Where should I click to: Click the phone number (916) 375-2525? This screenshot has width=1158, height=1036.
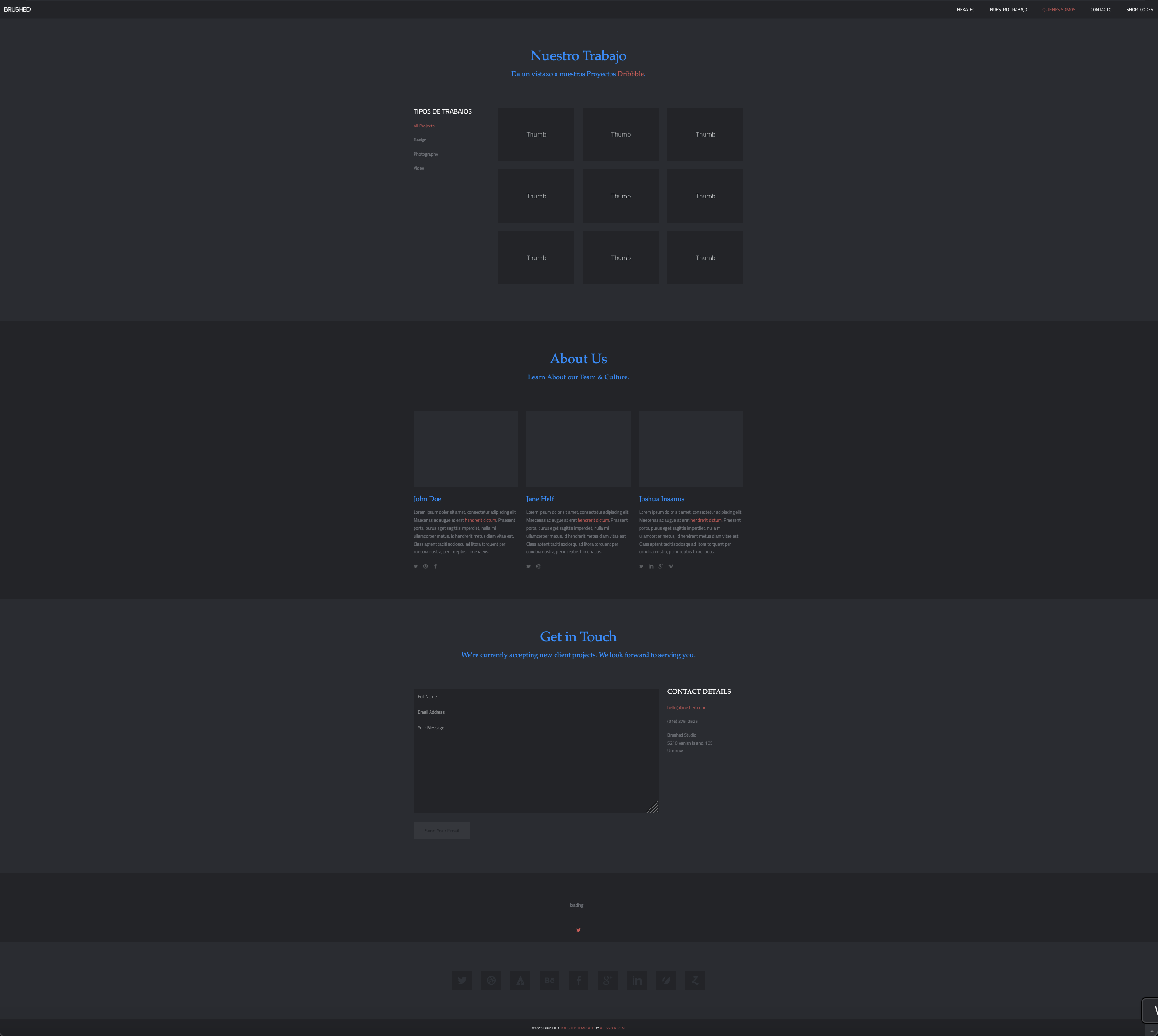682,722
